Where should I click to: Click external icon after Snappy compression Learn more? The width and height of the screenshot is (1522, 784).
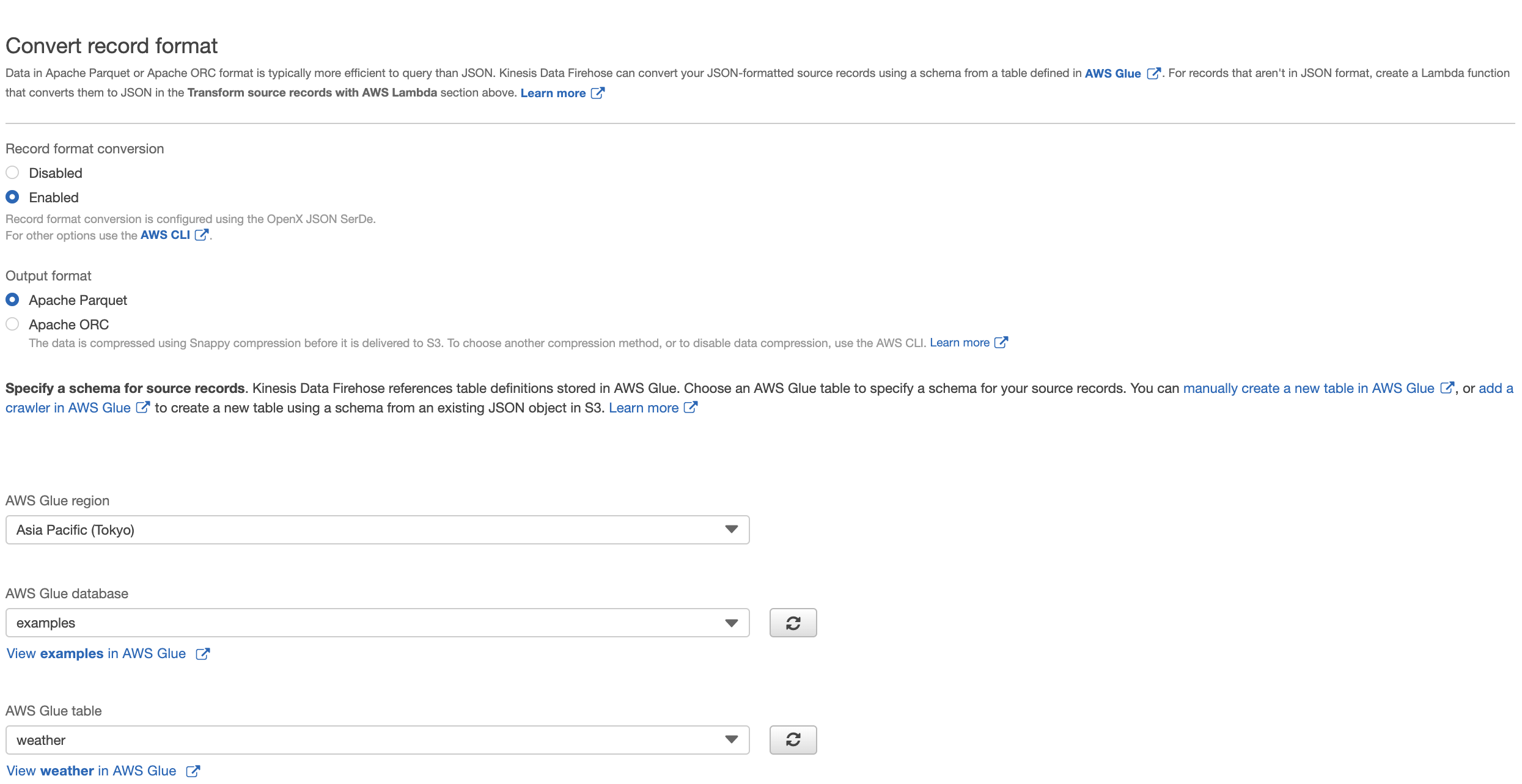click(x=1001, y=343)
